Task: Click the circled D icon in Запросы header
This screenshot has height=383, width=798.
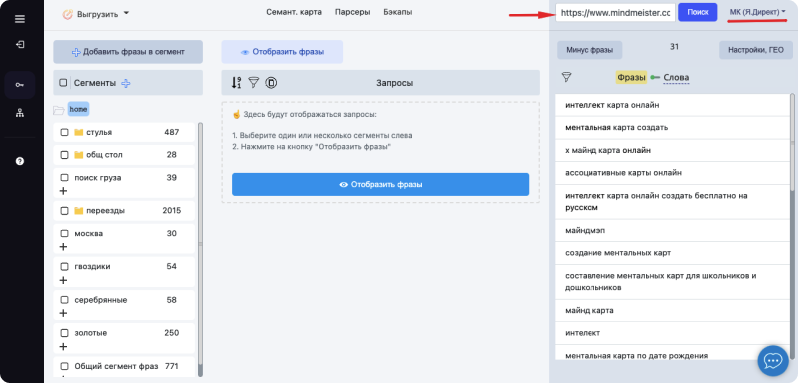Action: (x=271, y=82)
